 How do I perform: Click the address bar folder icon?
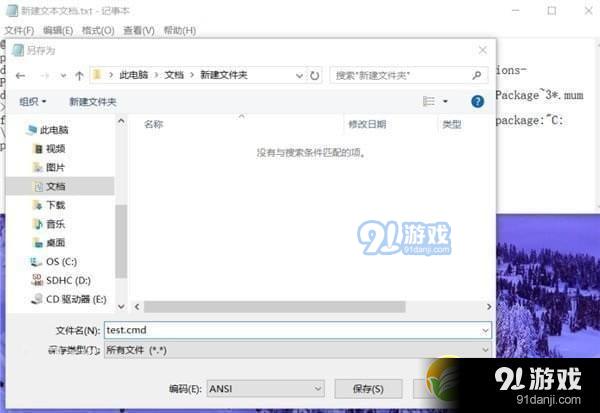coord(98,75)
